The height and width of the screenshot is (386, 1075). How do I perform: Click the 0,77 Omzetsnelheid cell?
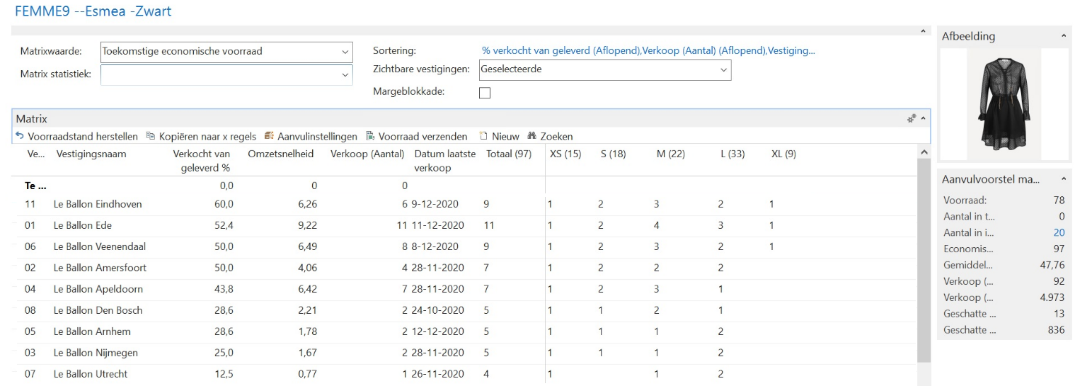(x=306, y=374)
